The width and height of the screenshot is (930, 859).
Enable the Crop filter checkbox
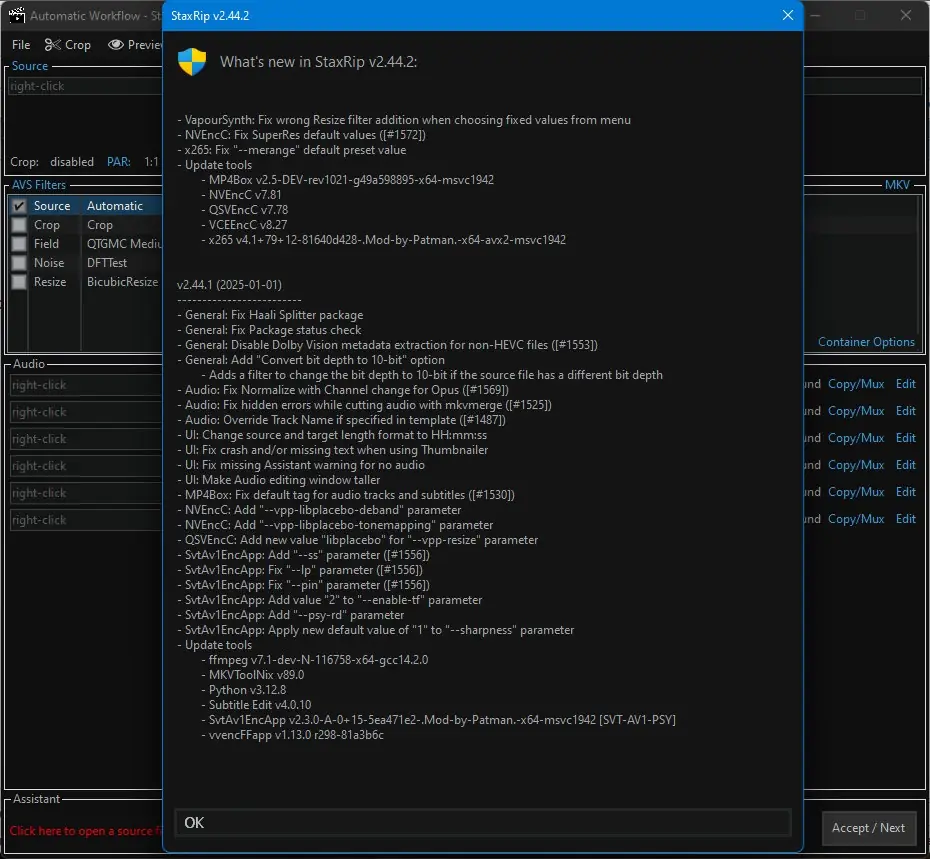pos(19,225)
